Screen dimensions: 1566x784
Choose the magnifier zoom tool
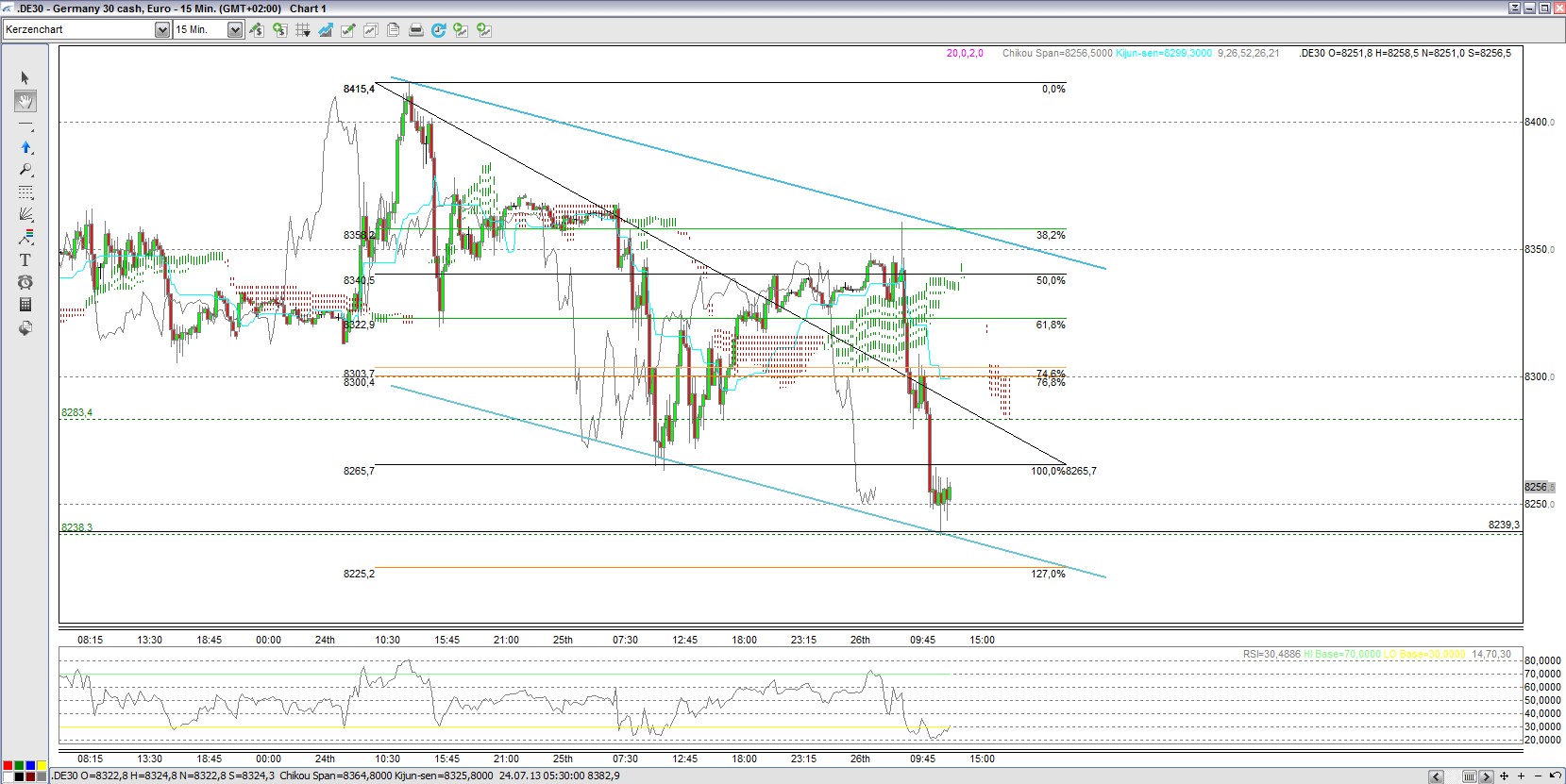pyautogui.click(x=25, y=170)
